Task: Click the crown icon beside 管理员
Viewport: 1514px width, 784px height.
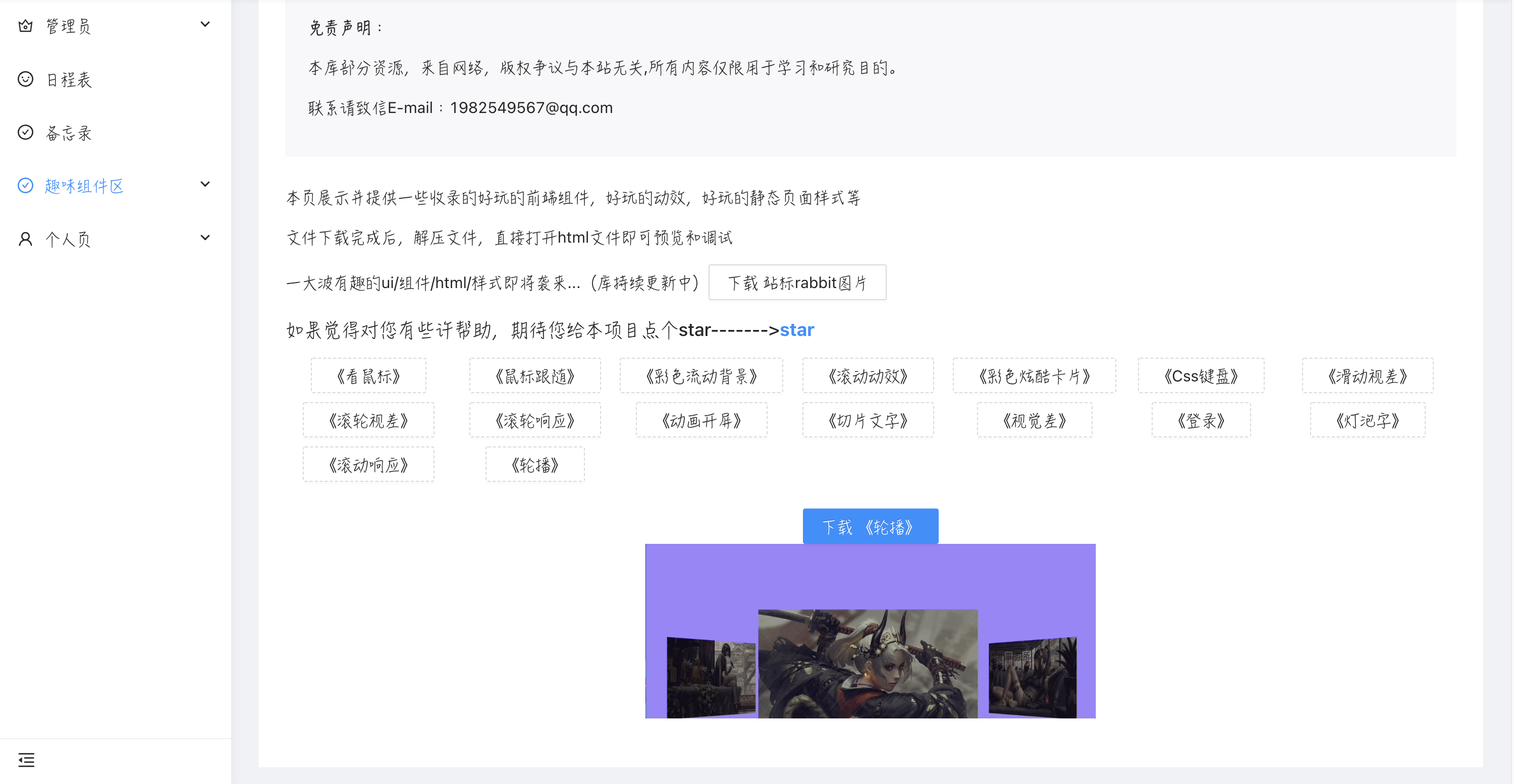Action: click(x=25, y=26)
